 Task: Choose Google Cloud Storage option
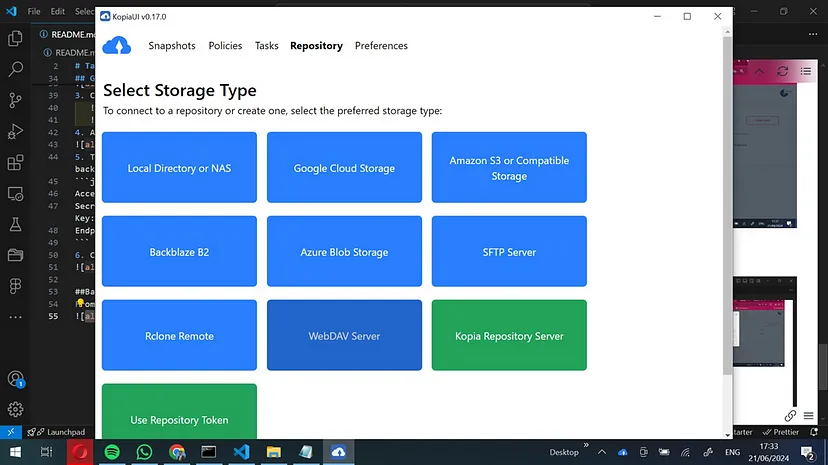point(344,168)
